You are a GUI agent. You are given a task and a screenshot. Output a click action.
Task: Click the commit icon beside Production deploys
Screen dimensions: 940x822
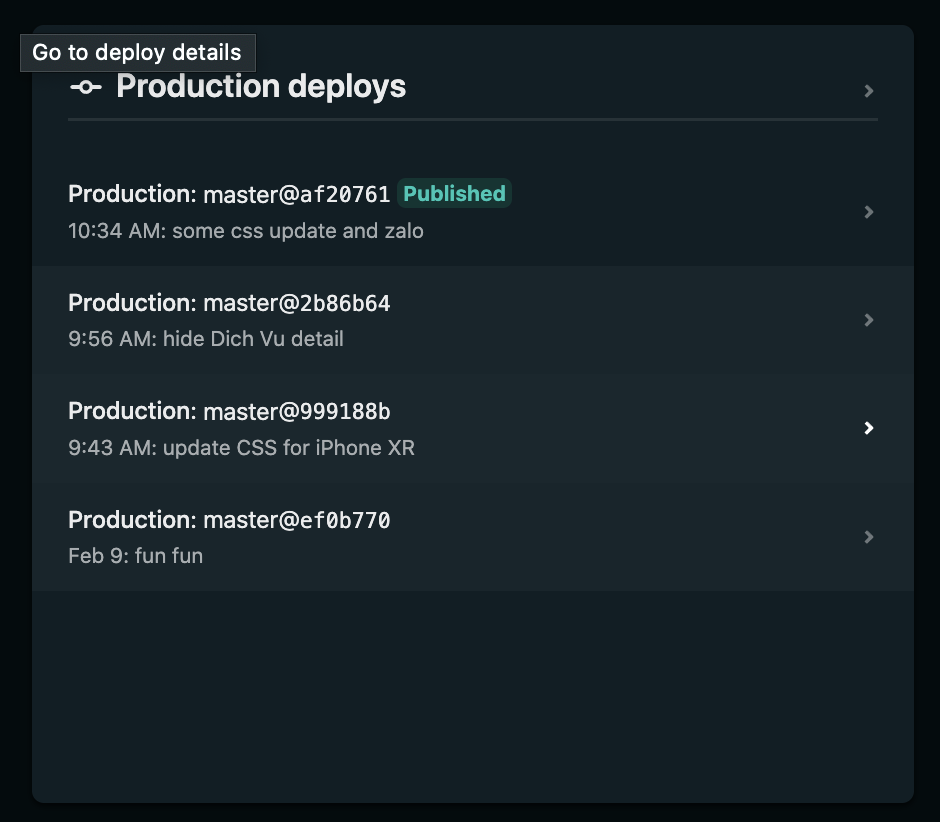pos(85,88)
